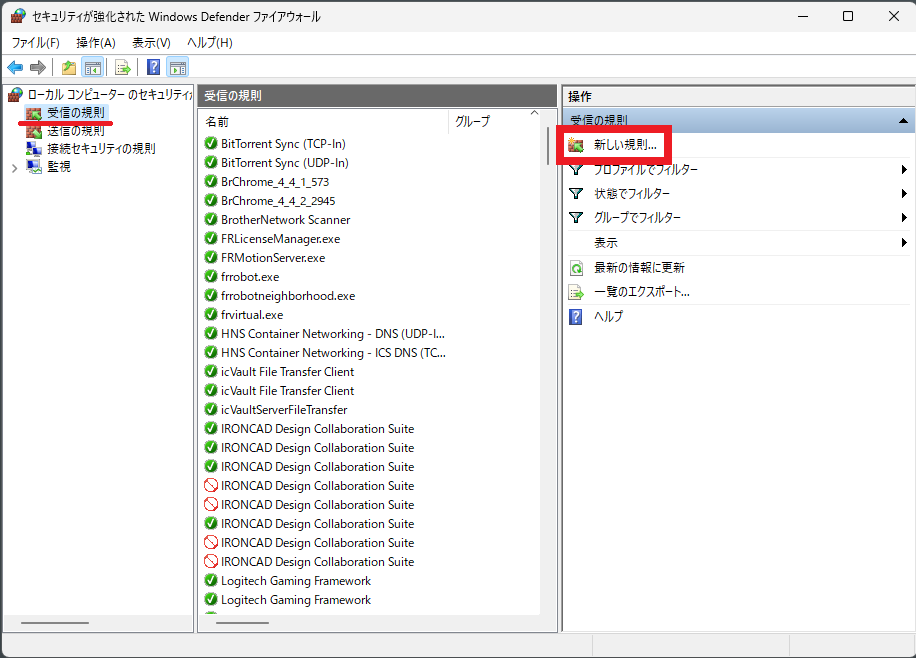Open the プロファイルでフィルター submenu
The width and height of the screenshot is (916, 658).
click(646, 170)
